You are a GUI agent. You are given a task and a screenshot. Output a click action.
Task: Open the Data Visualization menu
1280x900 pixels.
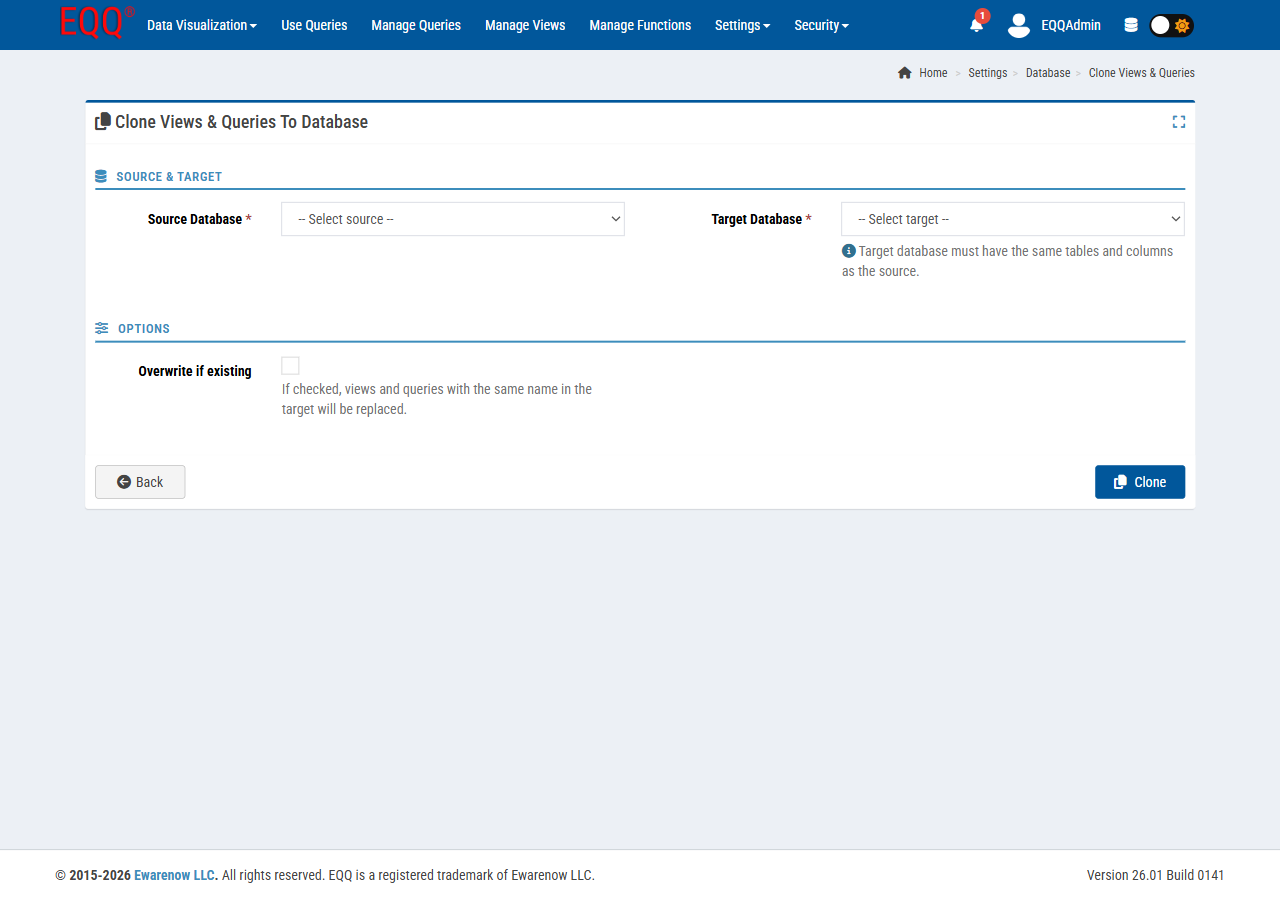(x=200, y=25)
